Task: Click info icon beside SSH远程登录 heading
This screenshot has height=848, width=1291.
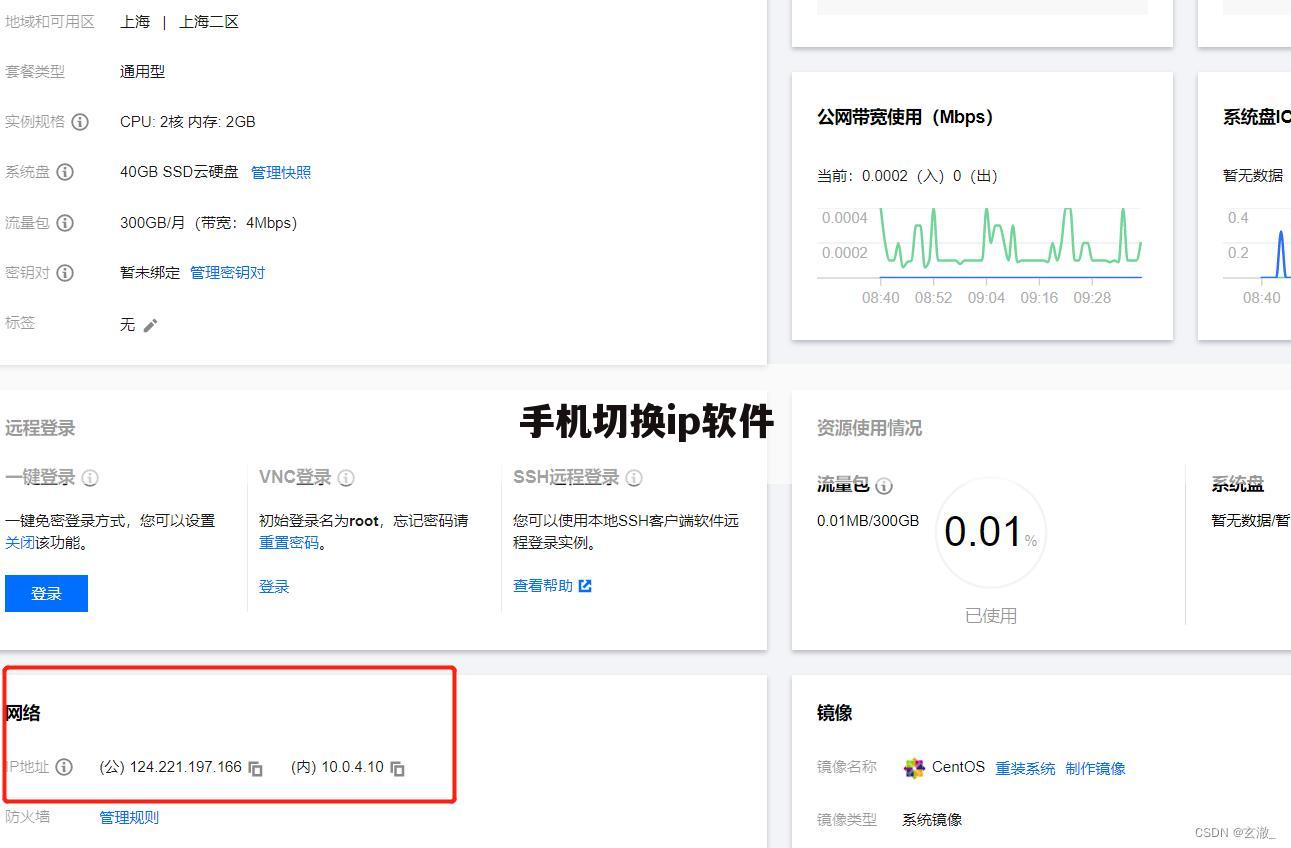Action: [634, 478]
